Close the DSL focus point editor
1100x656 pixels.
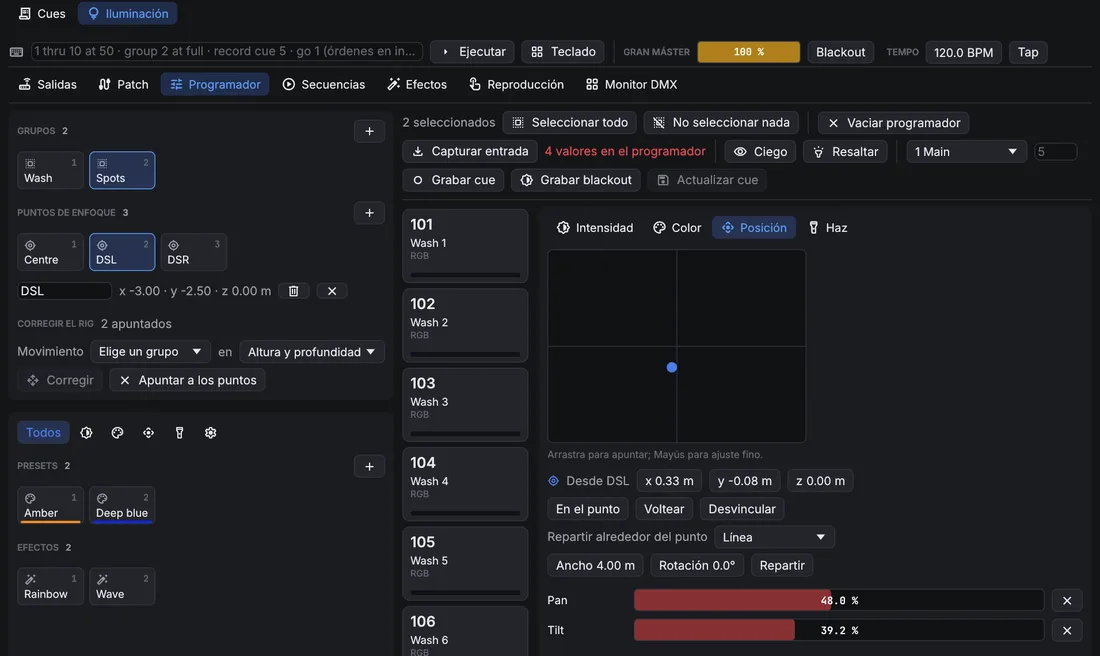point(332,290)
